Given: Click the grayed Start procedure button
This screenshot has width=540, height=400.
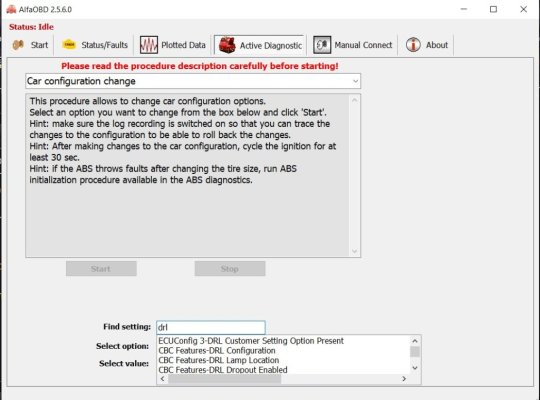Looking at the screenshot, I should tap(101, 269).
